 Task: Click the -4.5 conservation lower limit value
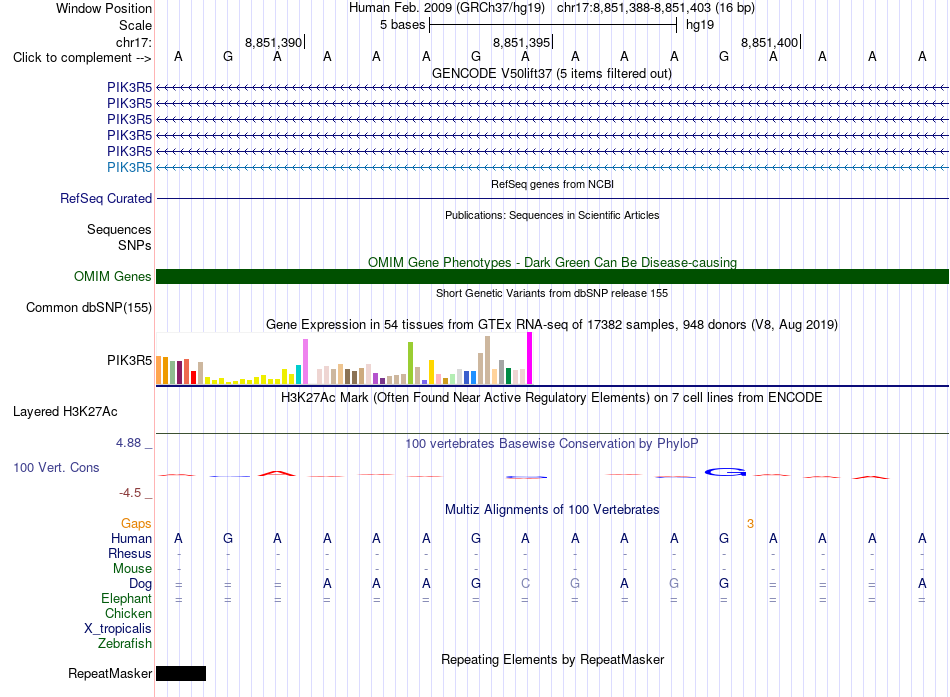click(x=130, y=493)
